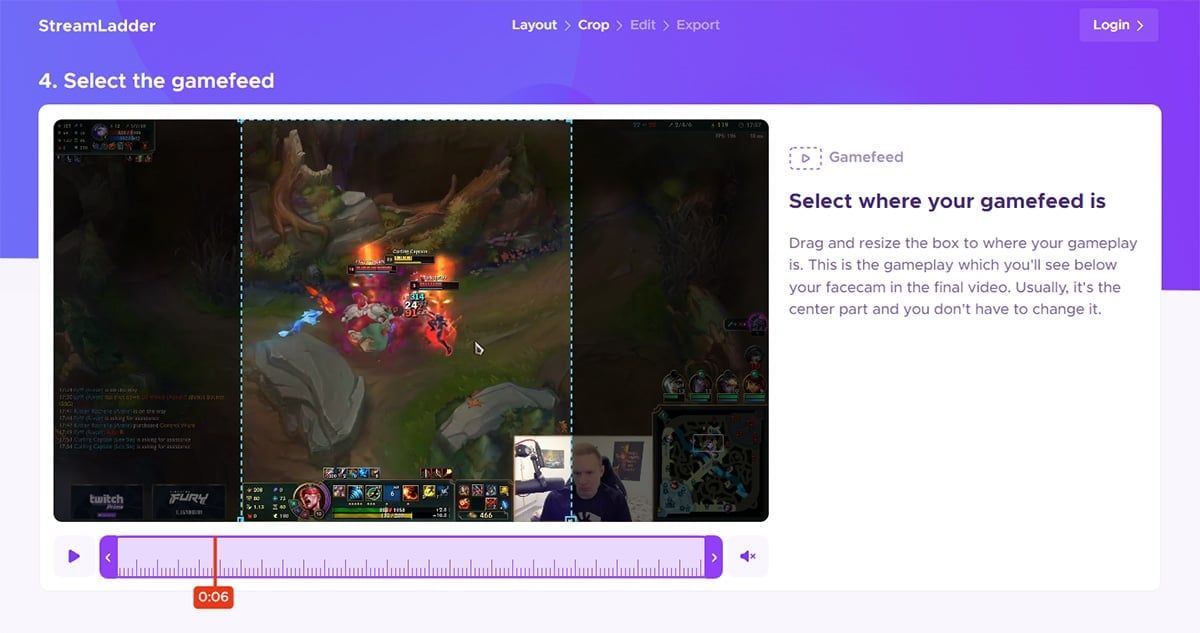
Task: Select the Edit step in breadcrumb
Action: 642,25
